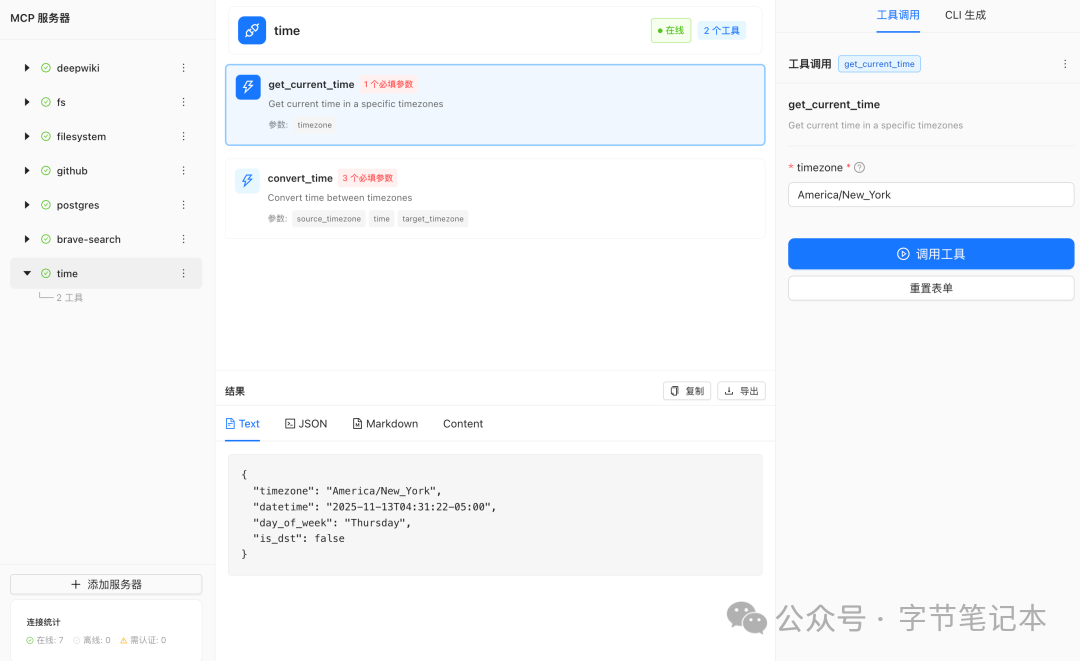Click the github green status icon

[45, 171]
